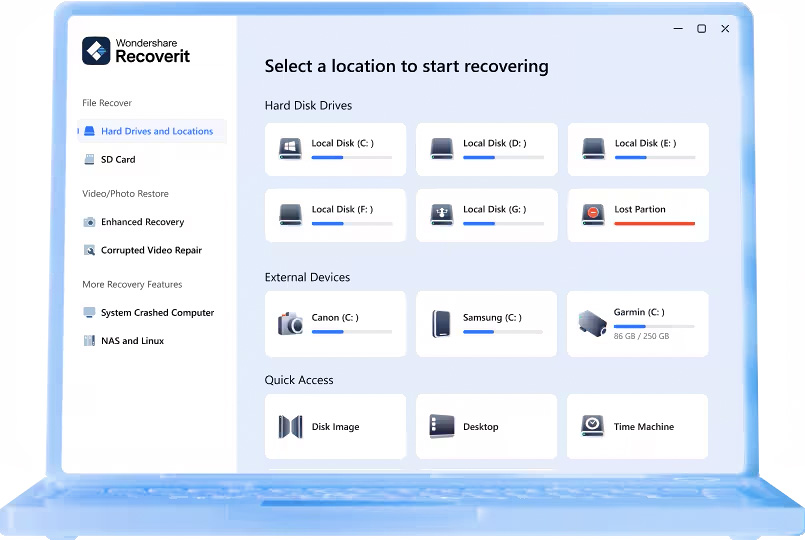Screen dimensions: 805x540
Task: Click the Local Disk (F:) drive icon
Action: pyautogui.click(x=290, y=215)
